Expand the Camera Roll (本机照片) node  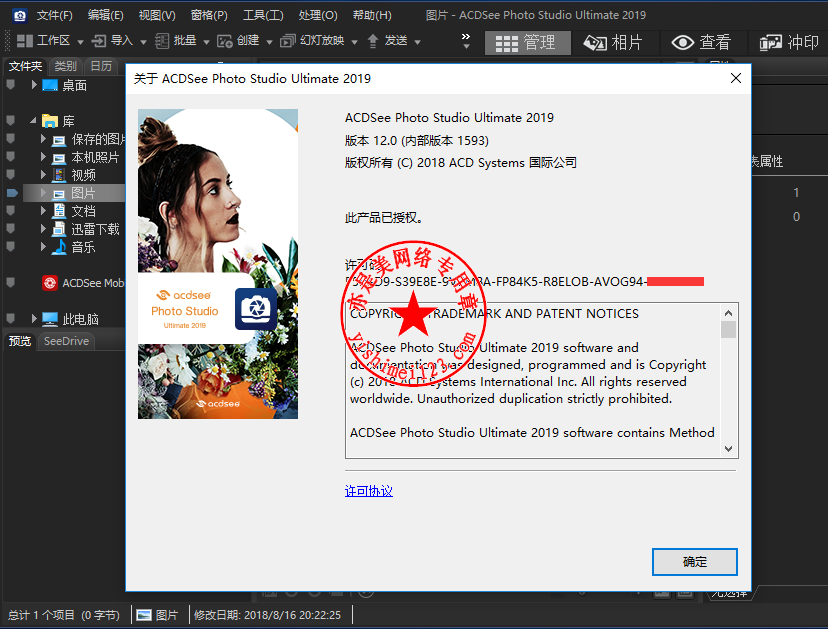43,157
